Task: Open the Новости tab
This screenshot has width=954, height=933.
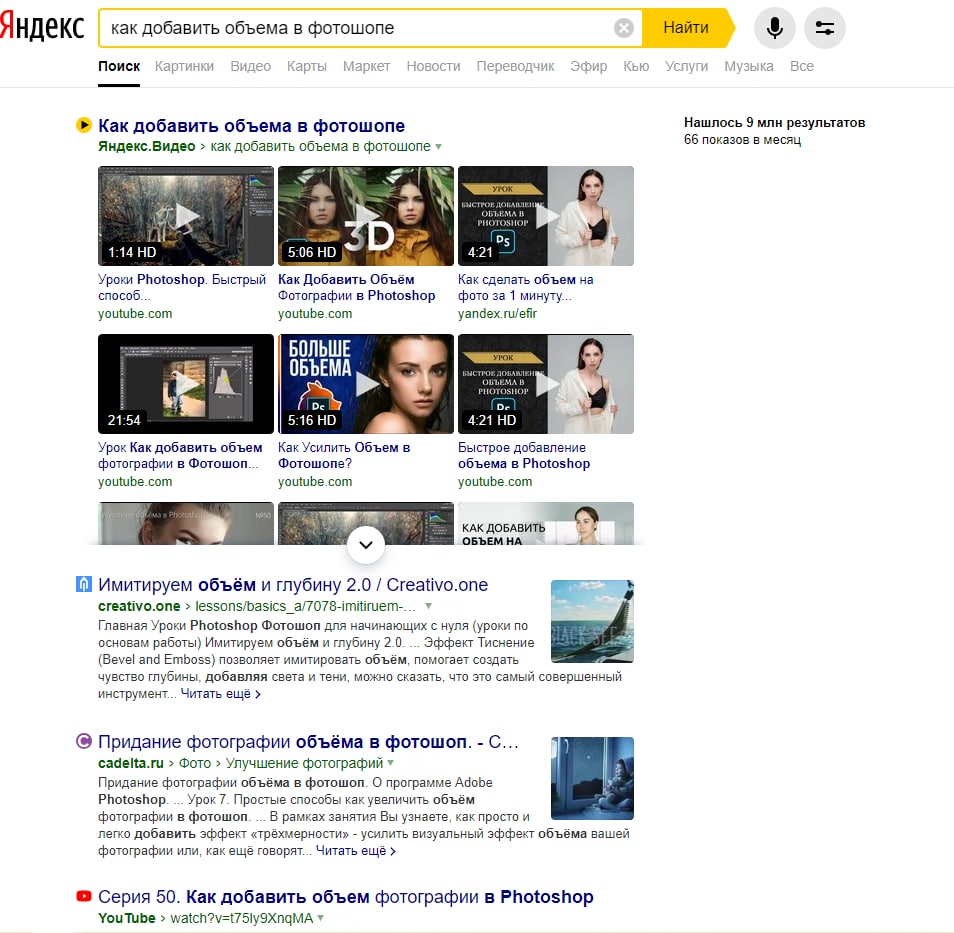Action: point(433,66)
